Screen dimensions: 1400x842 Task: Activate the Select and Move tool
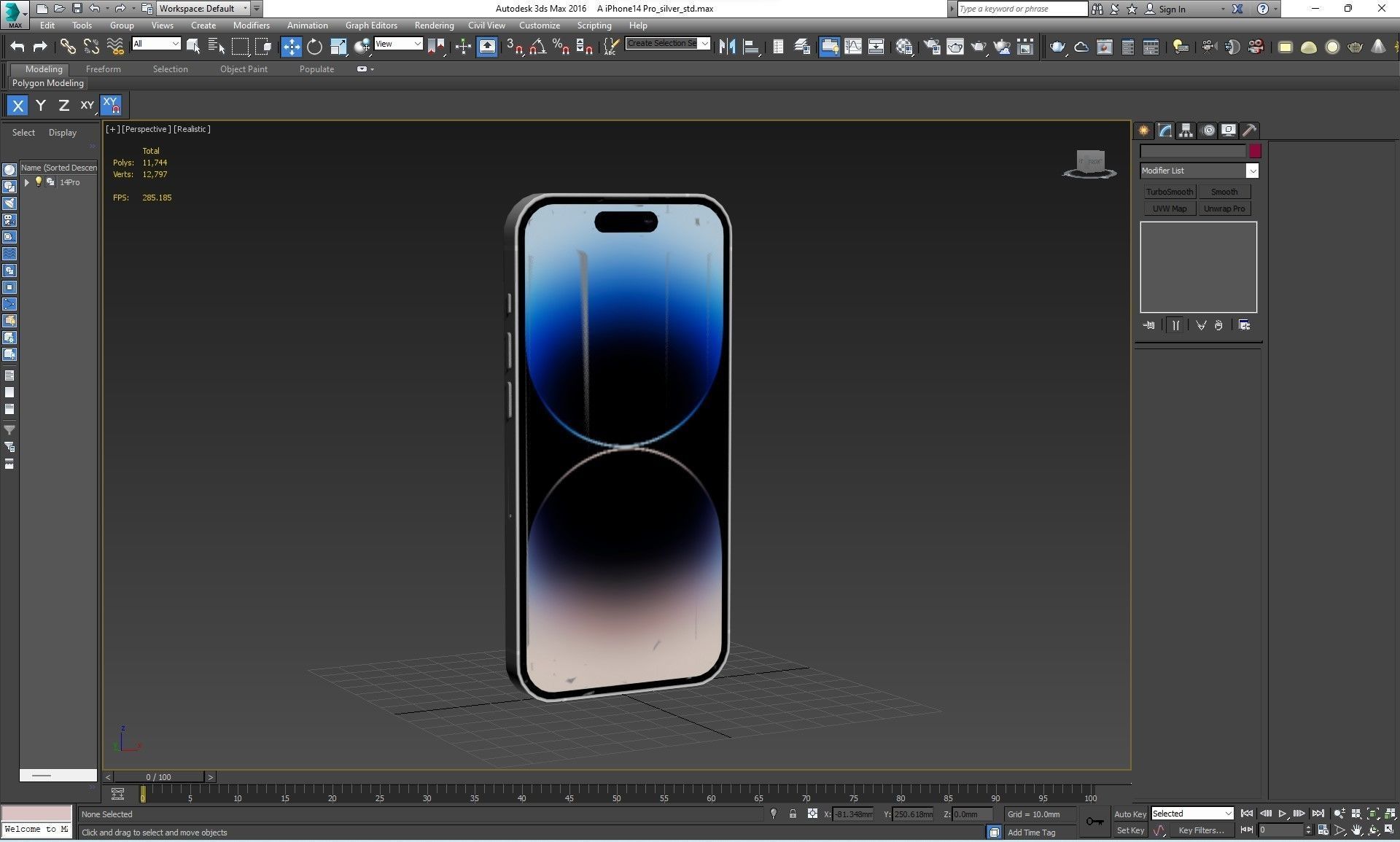[291, 47]
